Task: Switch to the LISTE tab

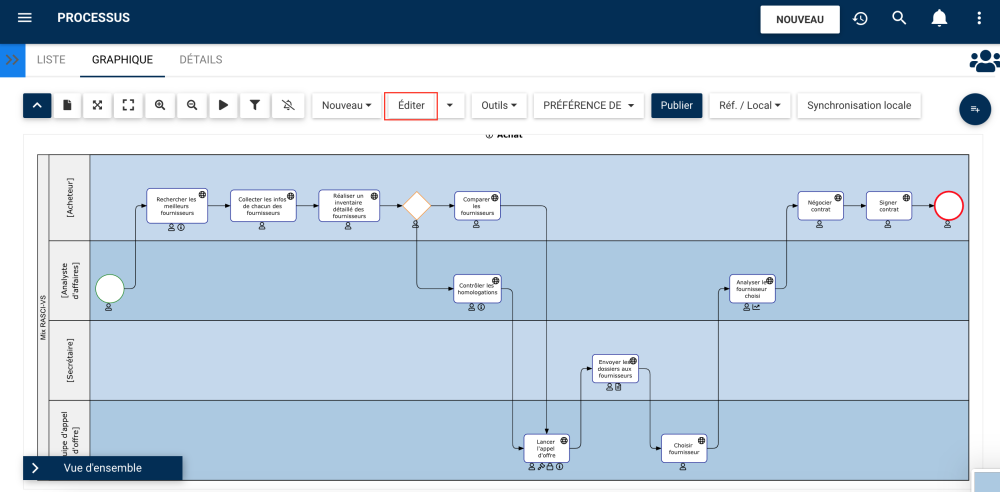Action: (51, 60)
